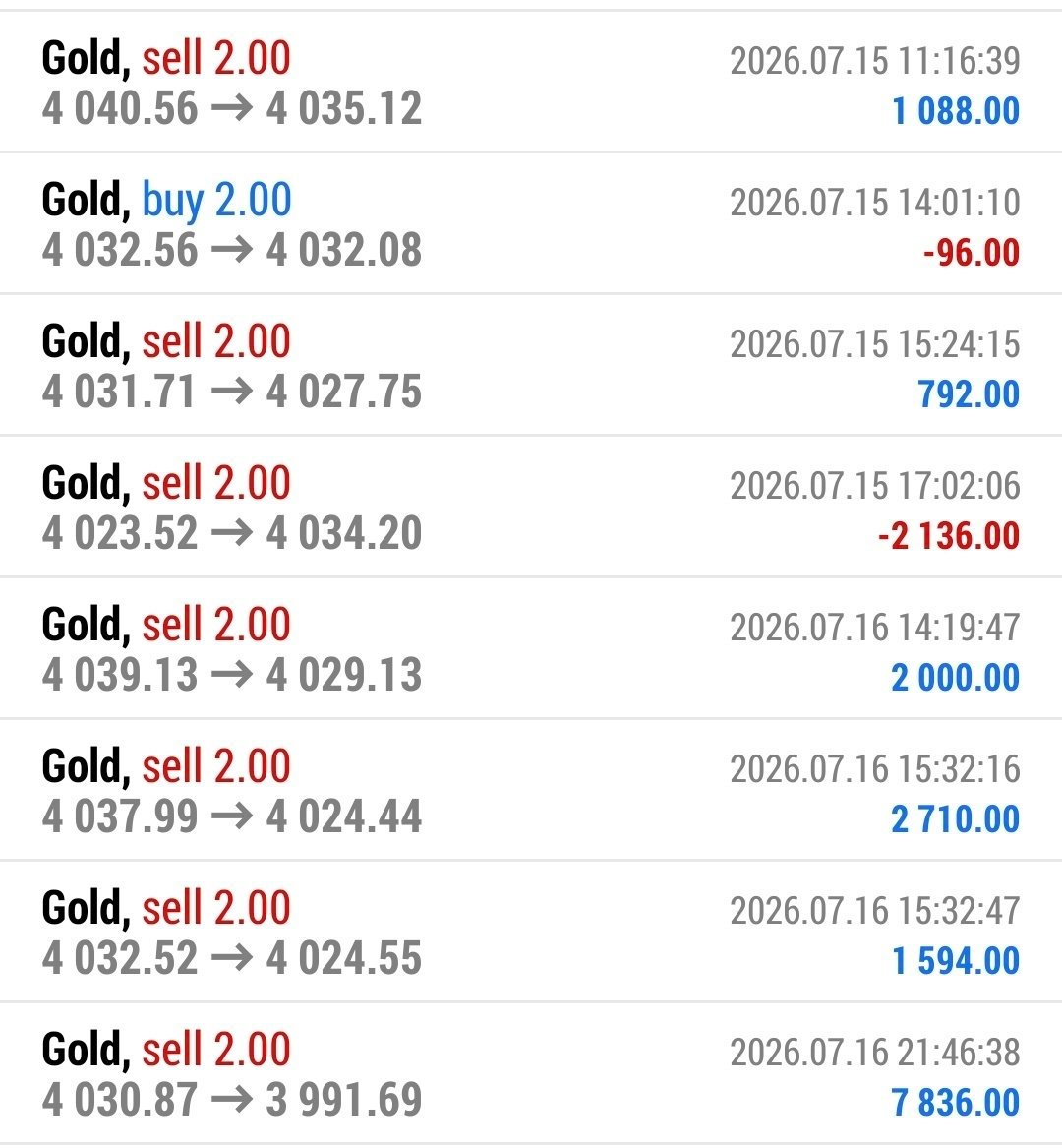Open the sell trade from 4 037.99
The width and height of the screenshot is (1062, 1148).
531,790
